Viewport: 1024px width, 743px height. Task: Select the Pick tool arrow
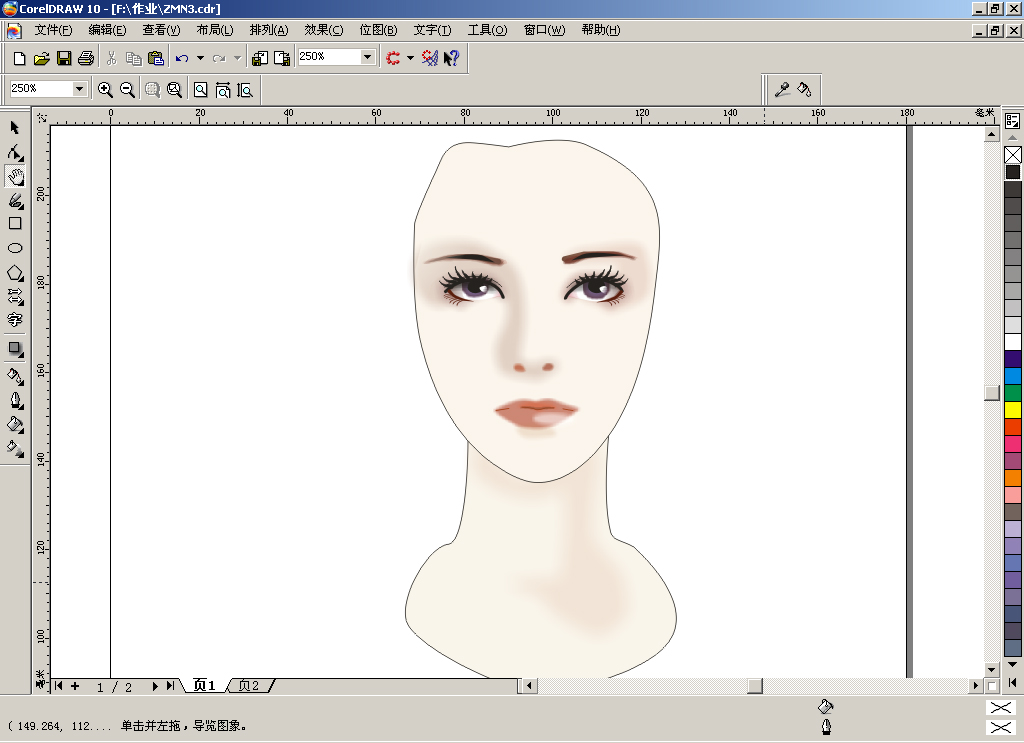pos(15,127)
